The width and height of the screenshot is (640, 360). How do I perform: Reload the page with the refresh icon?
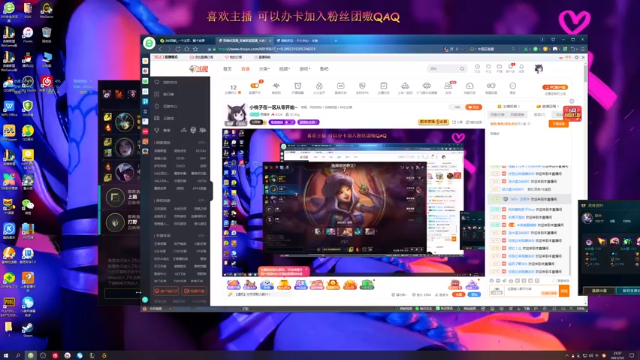[178, 49]
